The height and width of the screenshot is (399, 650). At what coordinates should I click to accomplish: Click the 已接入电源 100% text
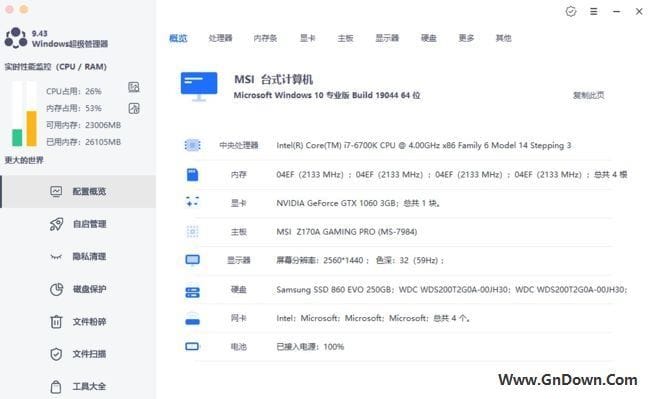[x=310, y=347]
